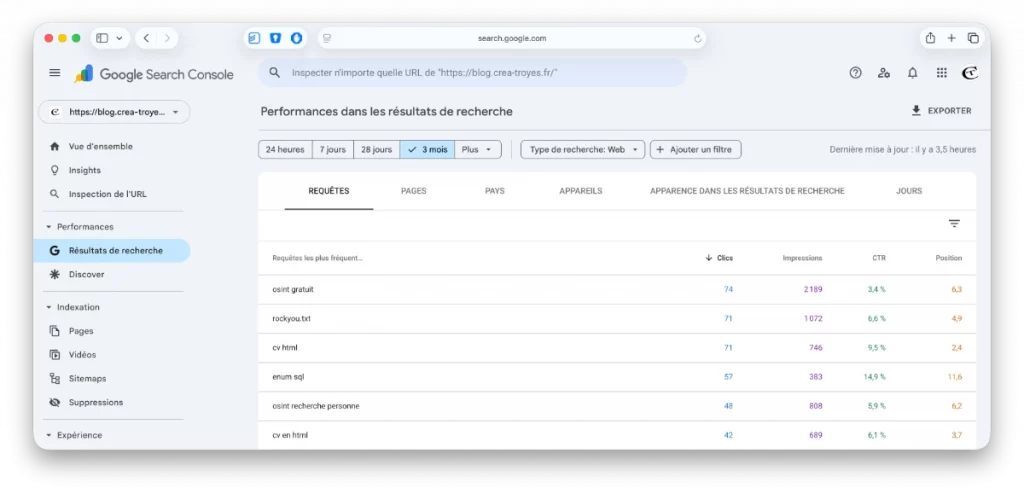This screenshot has width=1024, height=494.
Task: Switch to the Appareils tab
Action: point(580,191)
